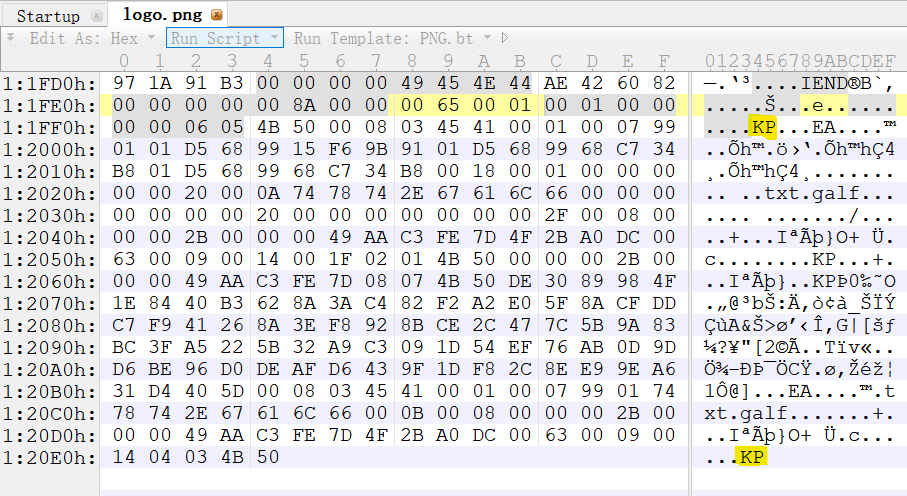Switch to the Startup tab

click(48, 16)
